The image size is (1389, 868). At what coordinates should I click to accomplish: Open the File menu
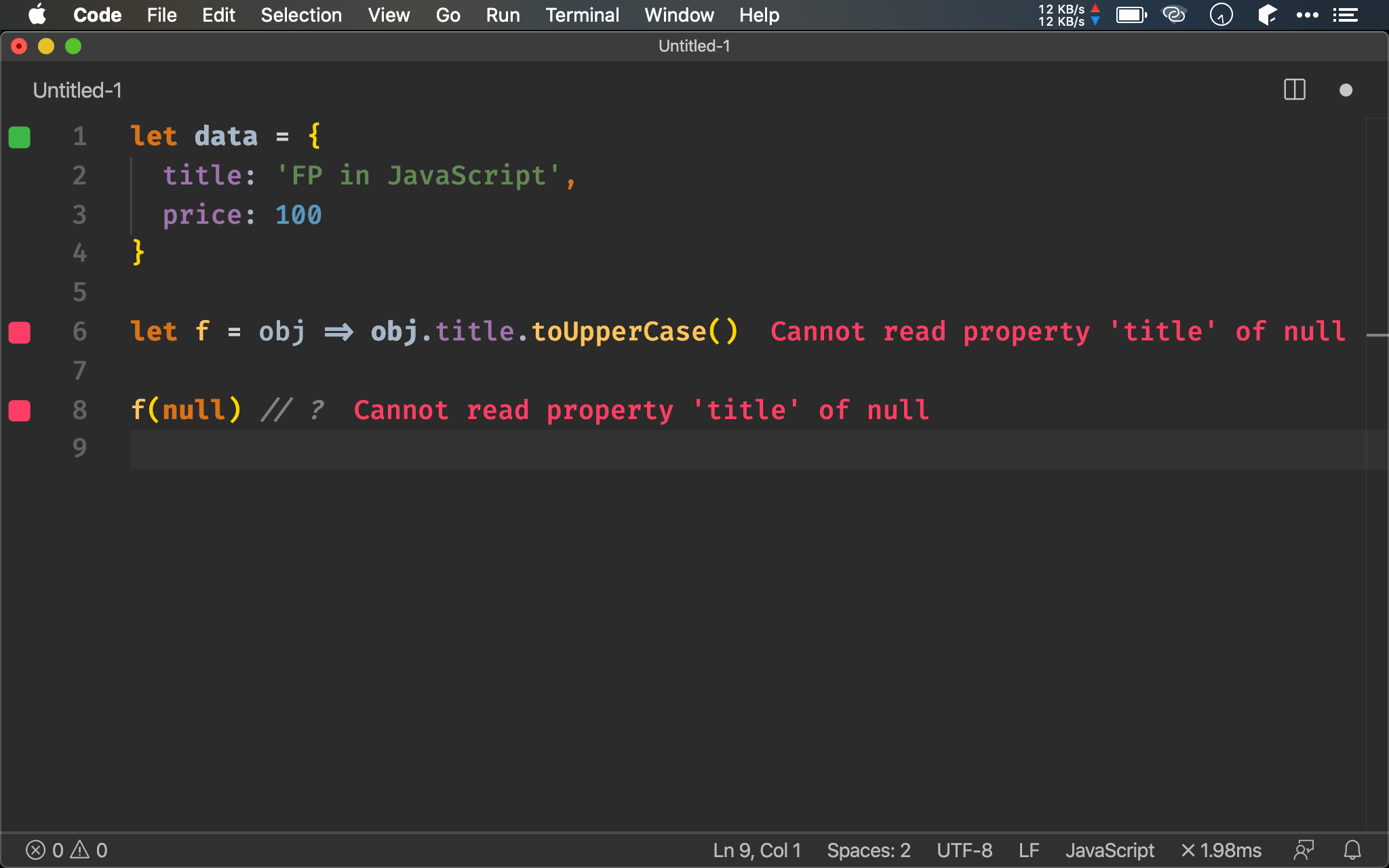point(161,15)
